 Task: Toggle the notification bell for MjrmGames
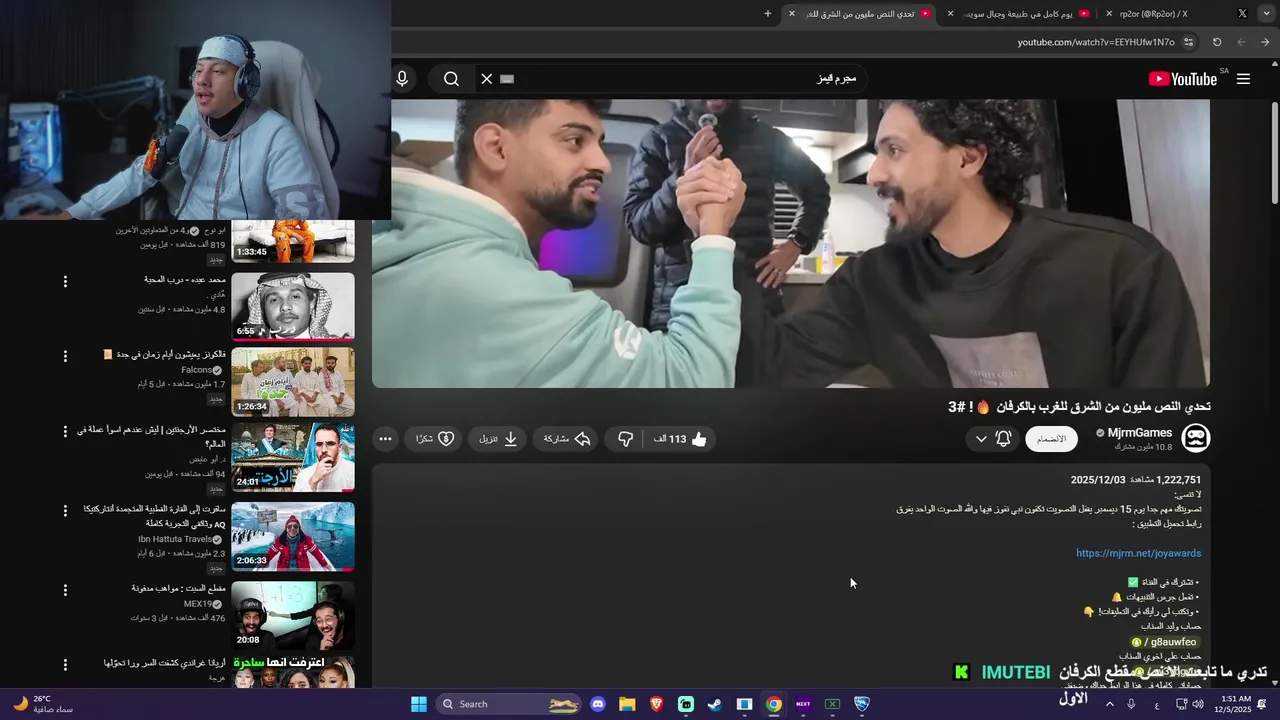pyautogui.click(x=1004, y=439)
